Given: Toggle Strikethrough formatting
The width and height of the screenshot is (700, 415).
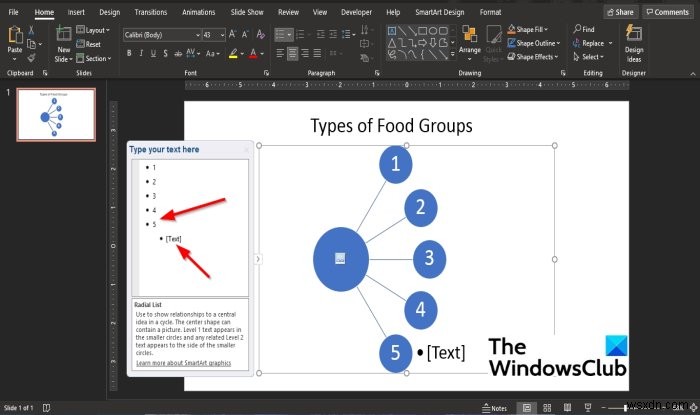Looking at the screenshot, I should (178, 54).
